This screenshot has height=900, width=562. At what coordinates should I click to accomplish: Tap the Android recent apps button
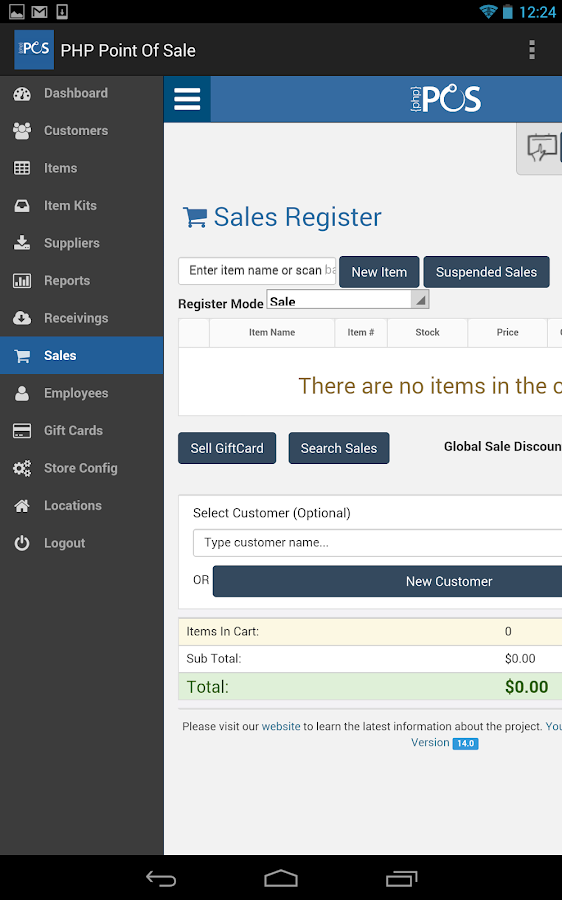pyautogui.click(x=401, y=878)
